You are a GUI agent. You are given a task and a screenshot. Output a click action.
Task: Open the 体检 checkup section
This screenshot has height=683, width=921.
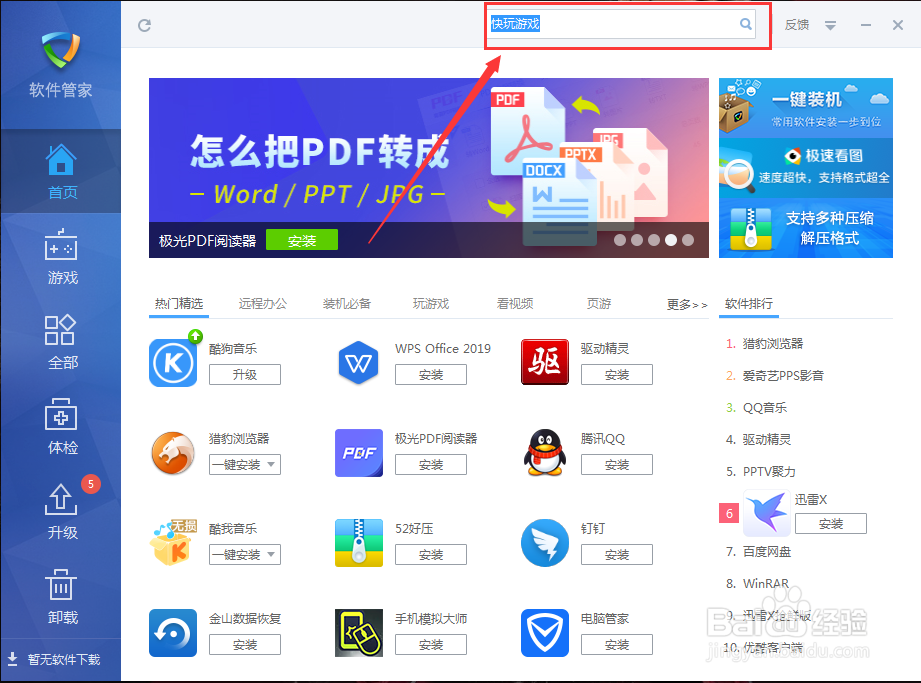coord(61,427)
